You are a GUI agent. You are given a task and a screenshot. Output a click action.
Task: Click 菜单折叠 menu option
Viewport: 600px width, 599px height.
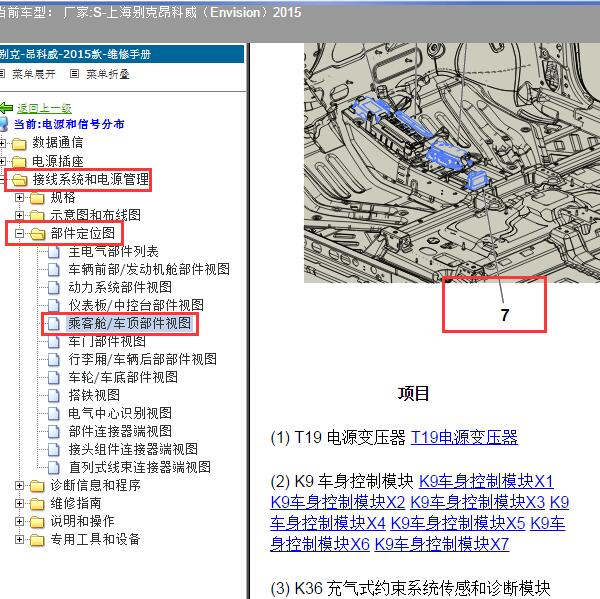[x=108, y=74]
